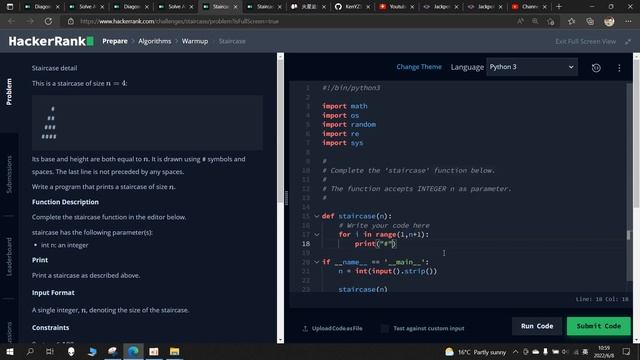Screen dimensions: 640x360
Task: Switch to the active Staircase browser tab
Action: point(220,7)
